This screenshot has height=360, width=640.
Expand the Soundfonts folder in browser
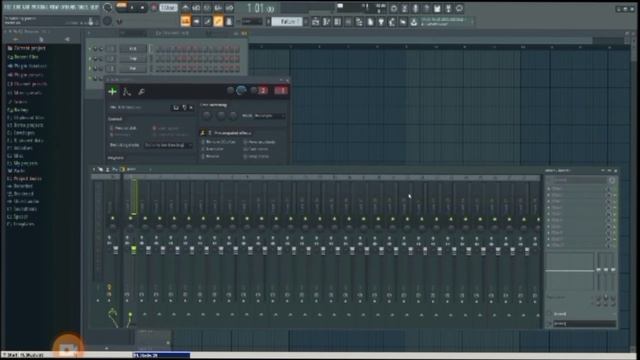22,209
